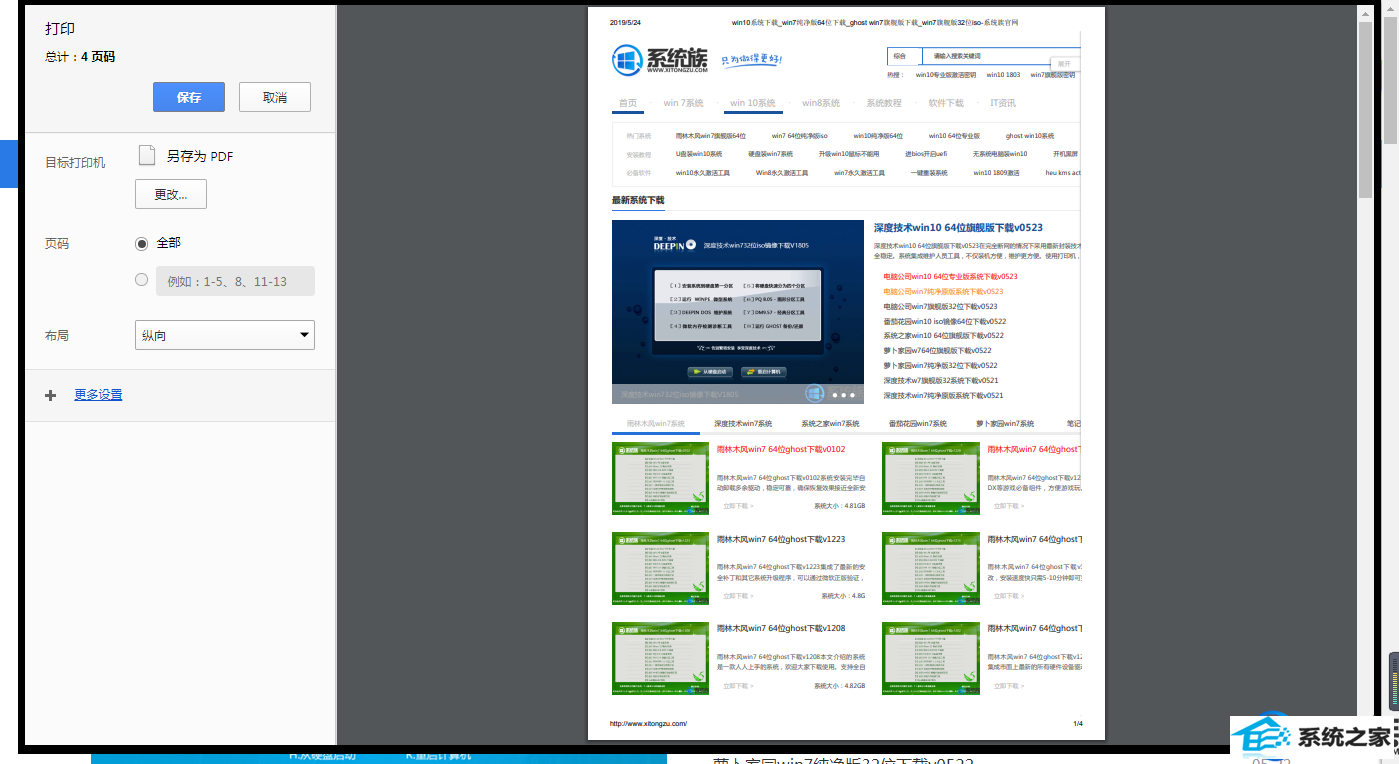The height and width of the screenshot is (764, 1399).
Task: Click the 深度技术win7系统 tab in preview
Action: click(743, 424)
